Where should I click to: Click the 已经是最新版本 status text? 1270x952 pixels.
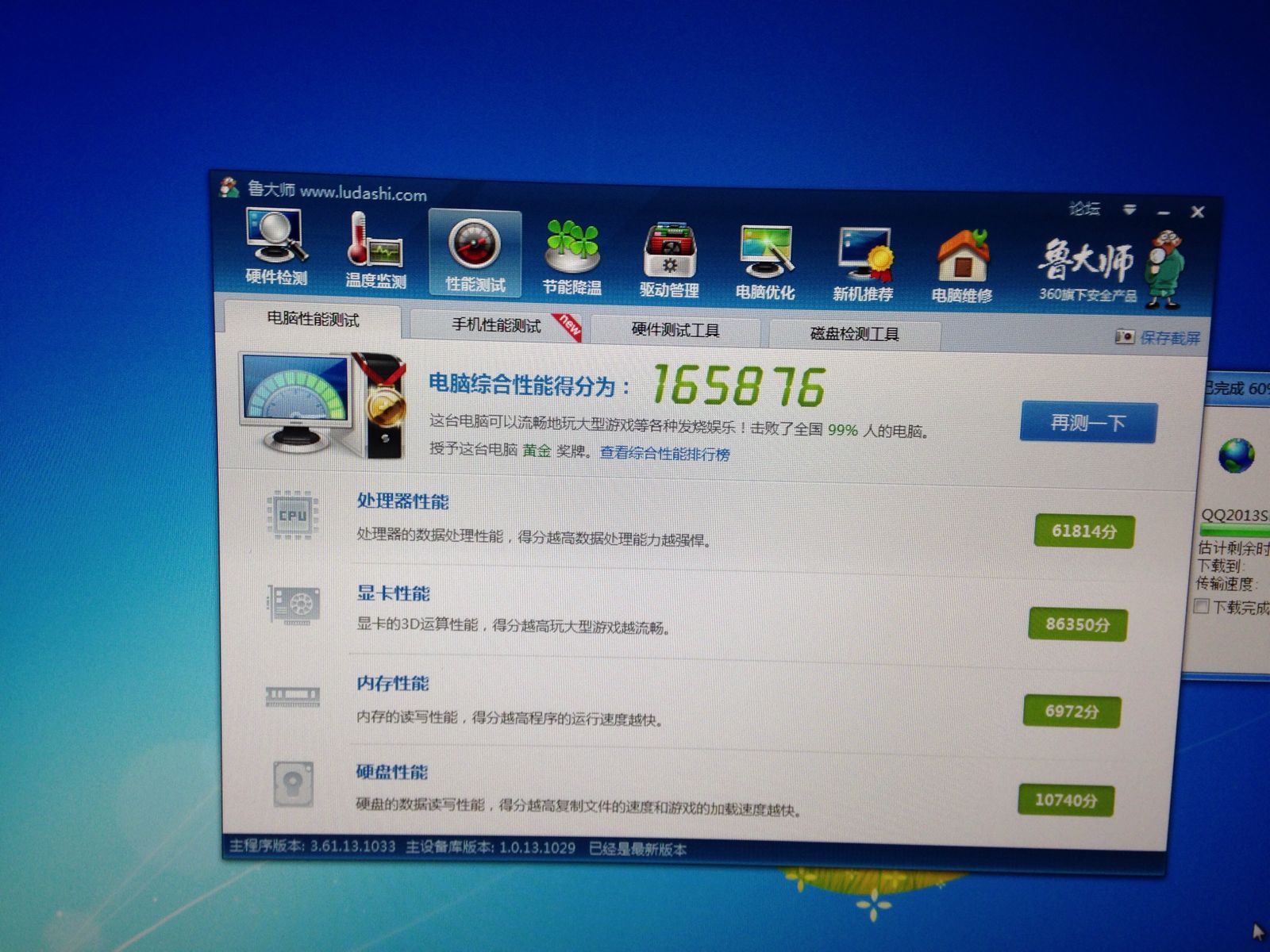tap(638, 850)
